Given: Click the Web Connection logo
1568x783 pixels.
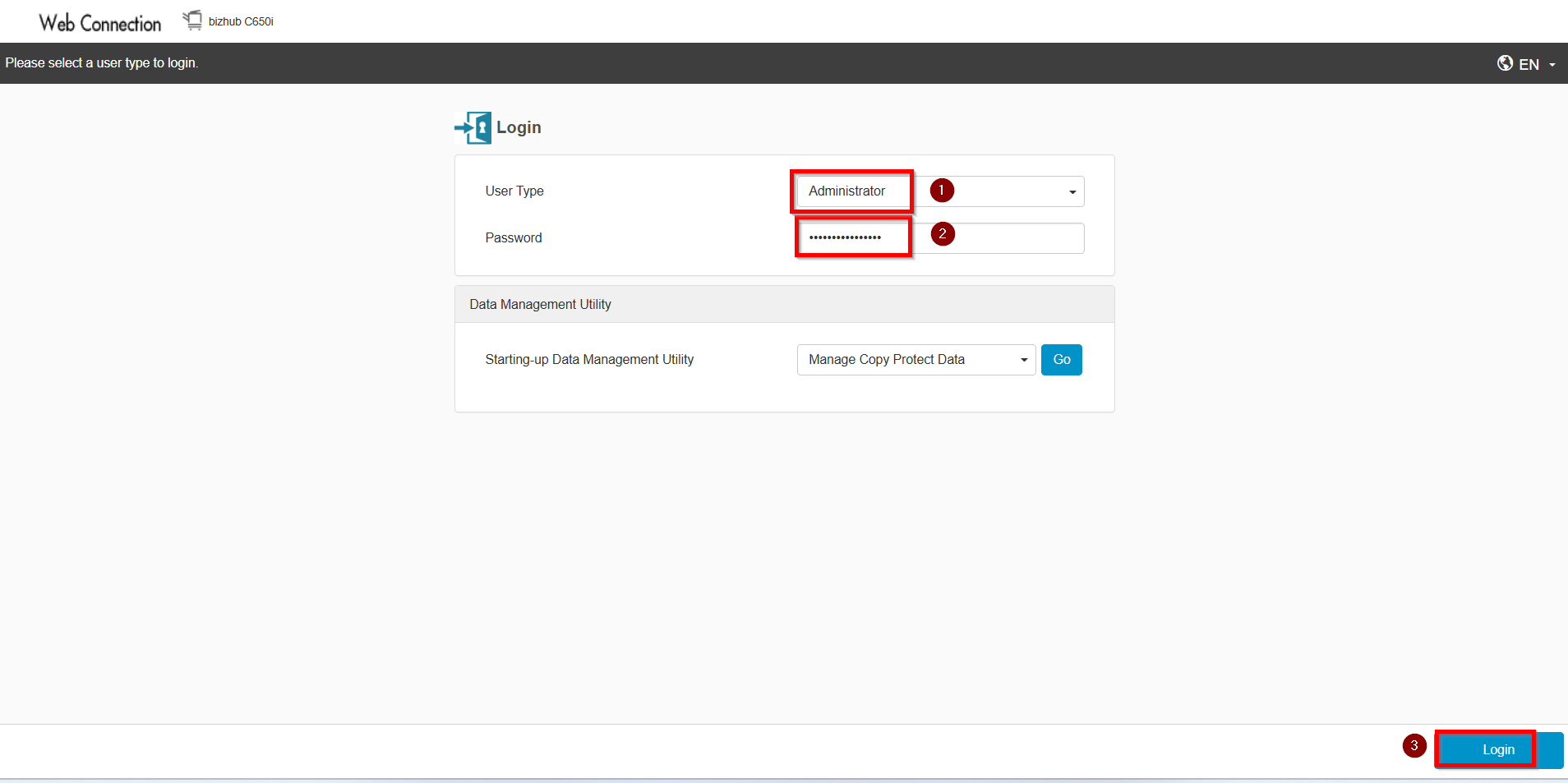Looking at the screenshot, I should pyautogui.click(x=100, y=23).
